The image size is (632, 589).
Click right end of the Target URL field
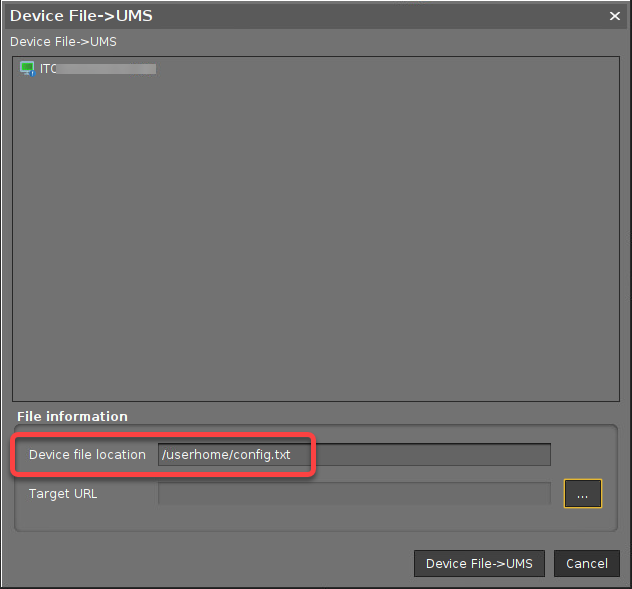point(520,494)
